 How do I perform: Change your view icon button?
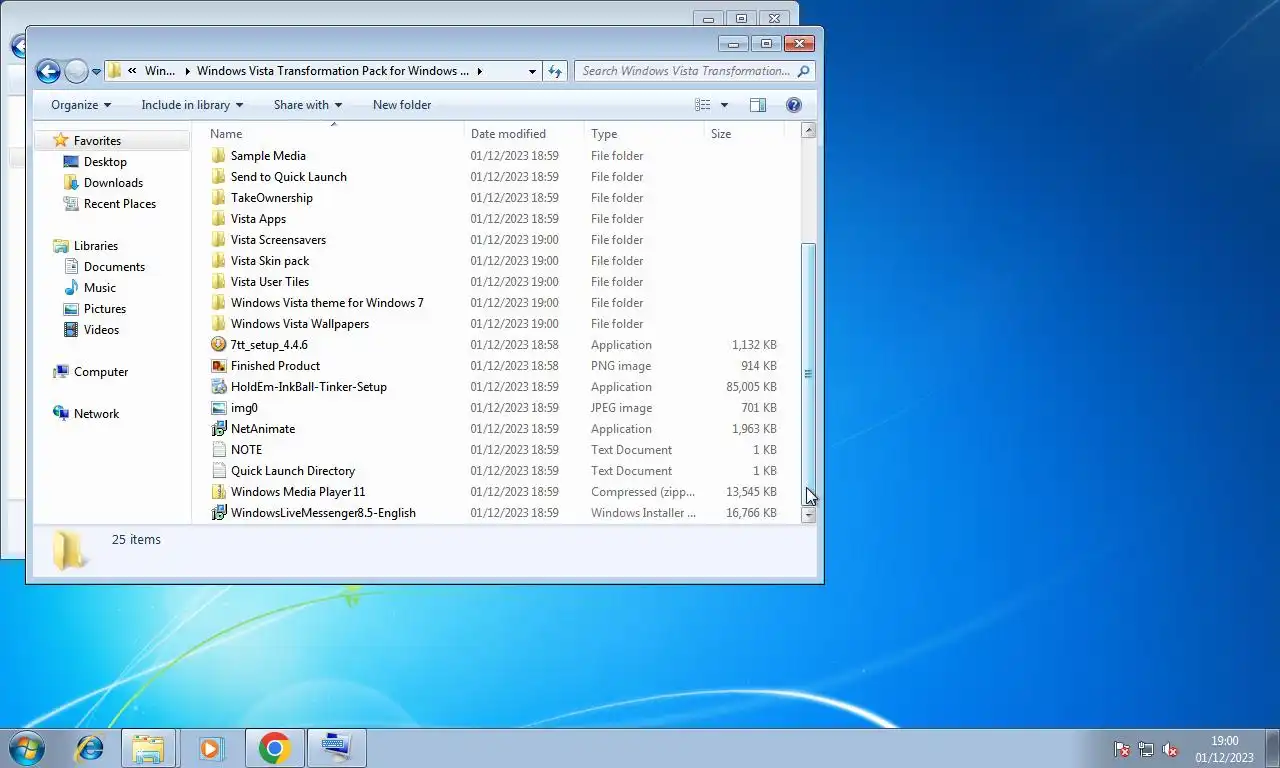click(x=703, y=105)
